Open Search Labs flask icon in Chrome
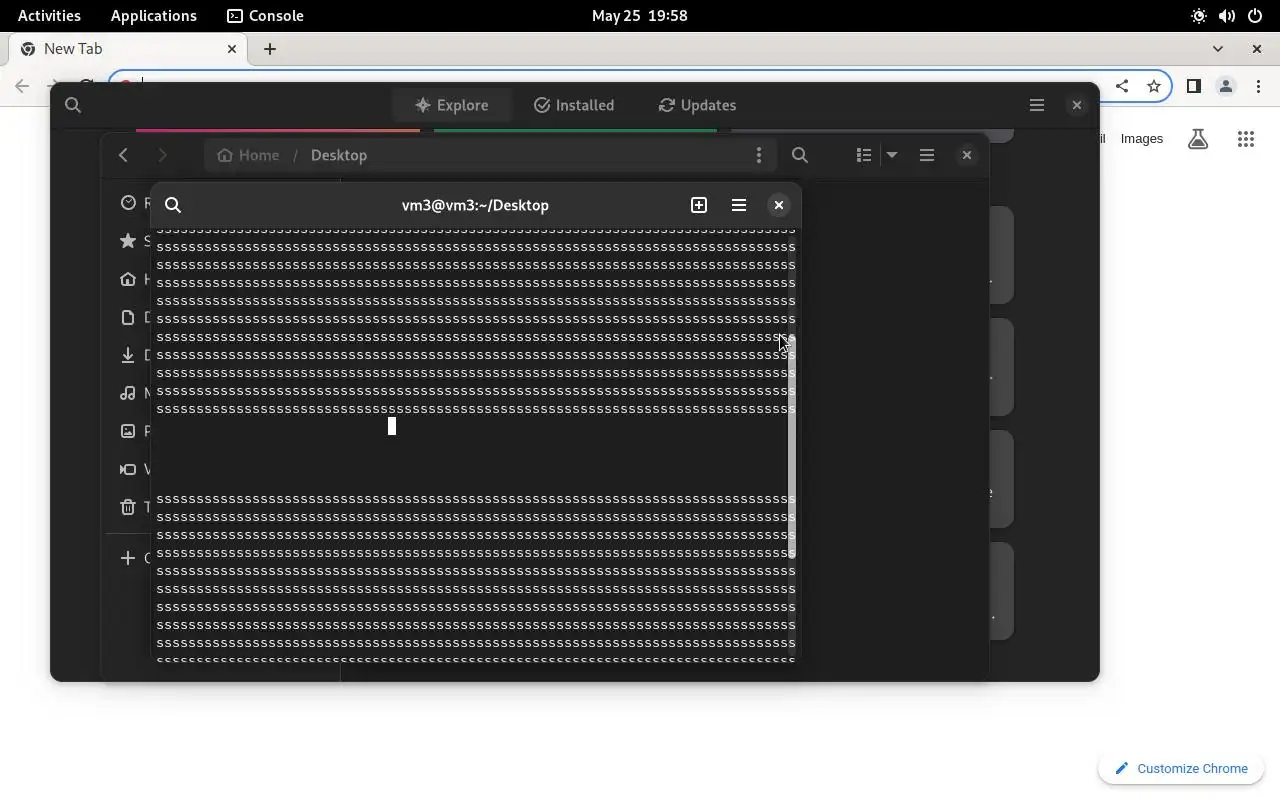Screen dimensions: 1280x800 [x=1198, y=139]
